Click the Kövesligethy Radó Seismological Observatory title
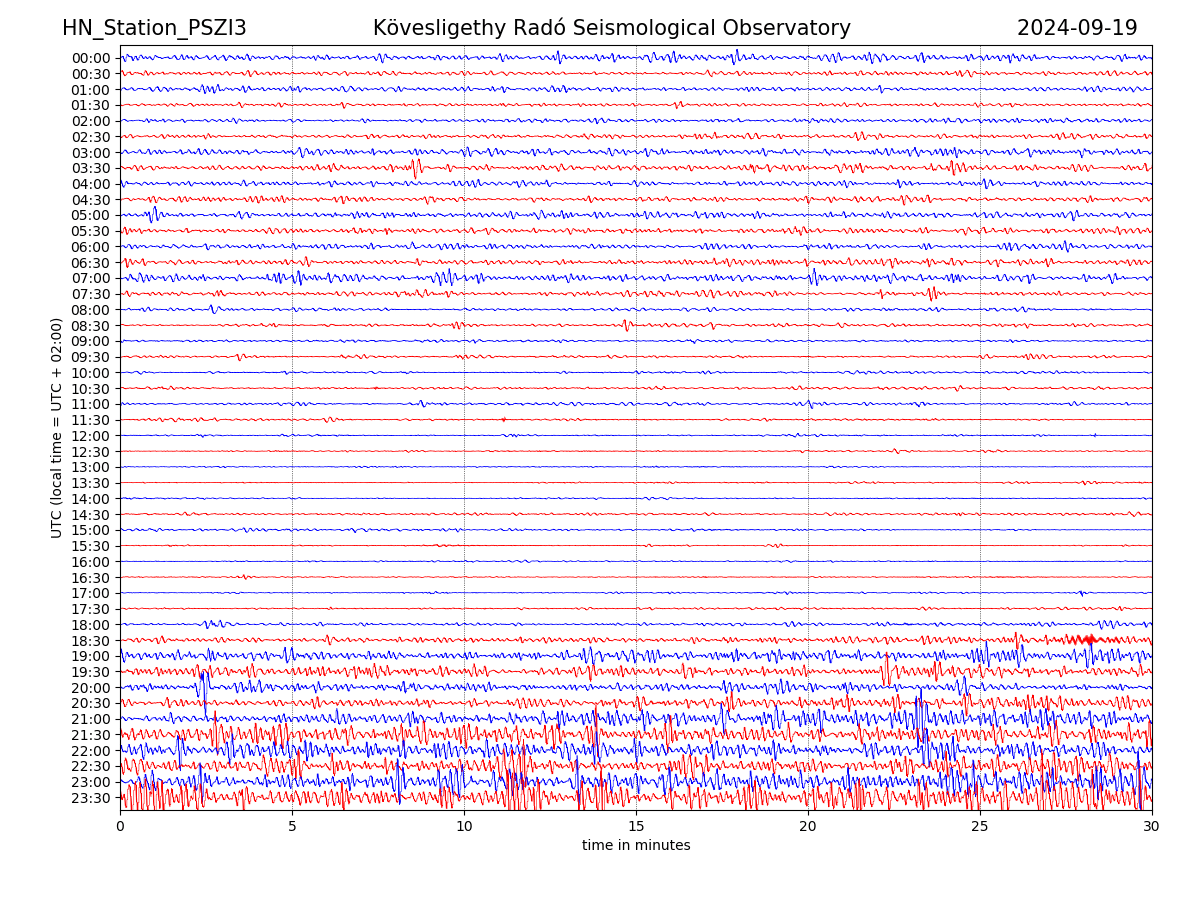Screen dimensions: 1200x900 click(x=611, y=28)
